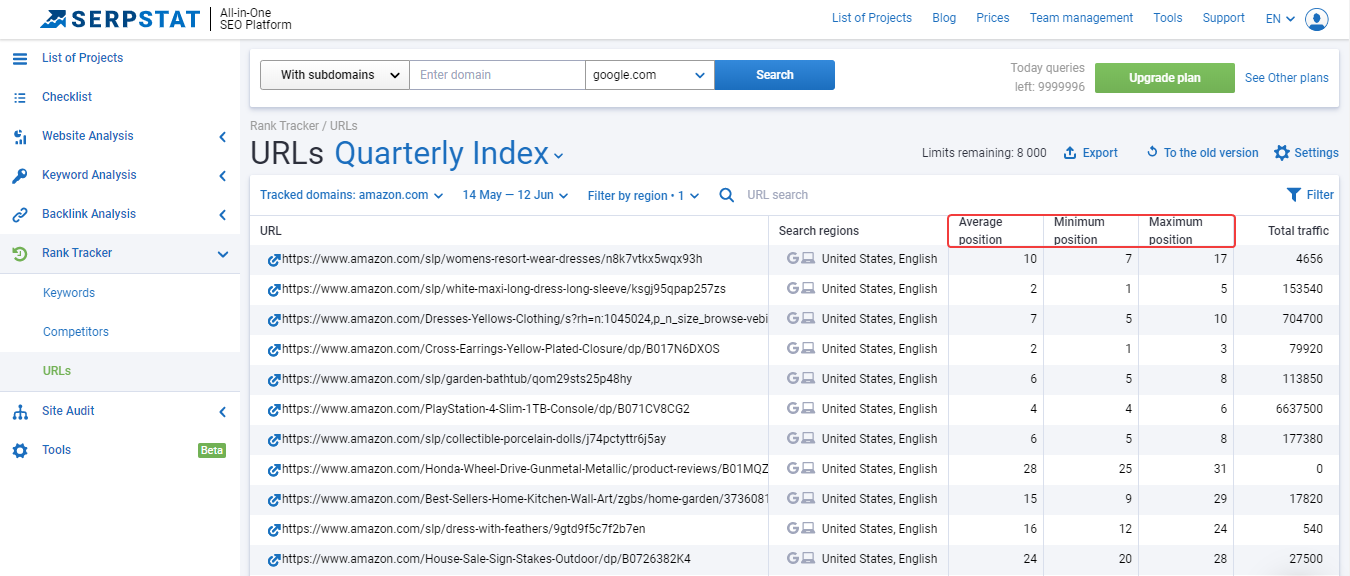Open external link icon for dress-with-feathers URL

tap(274, 530)
